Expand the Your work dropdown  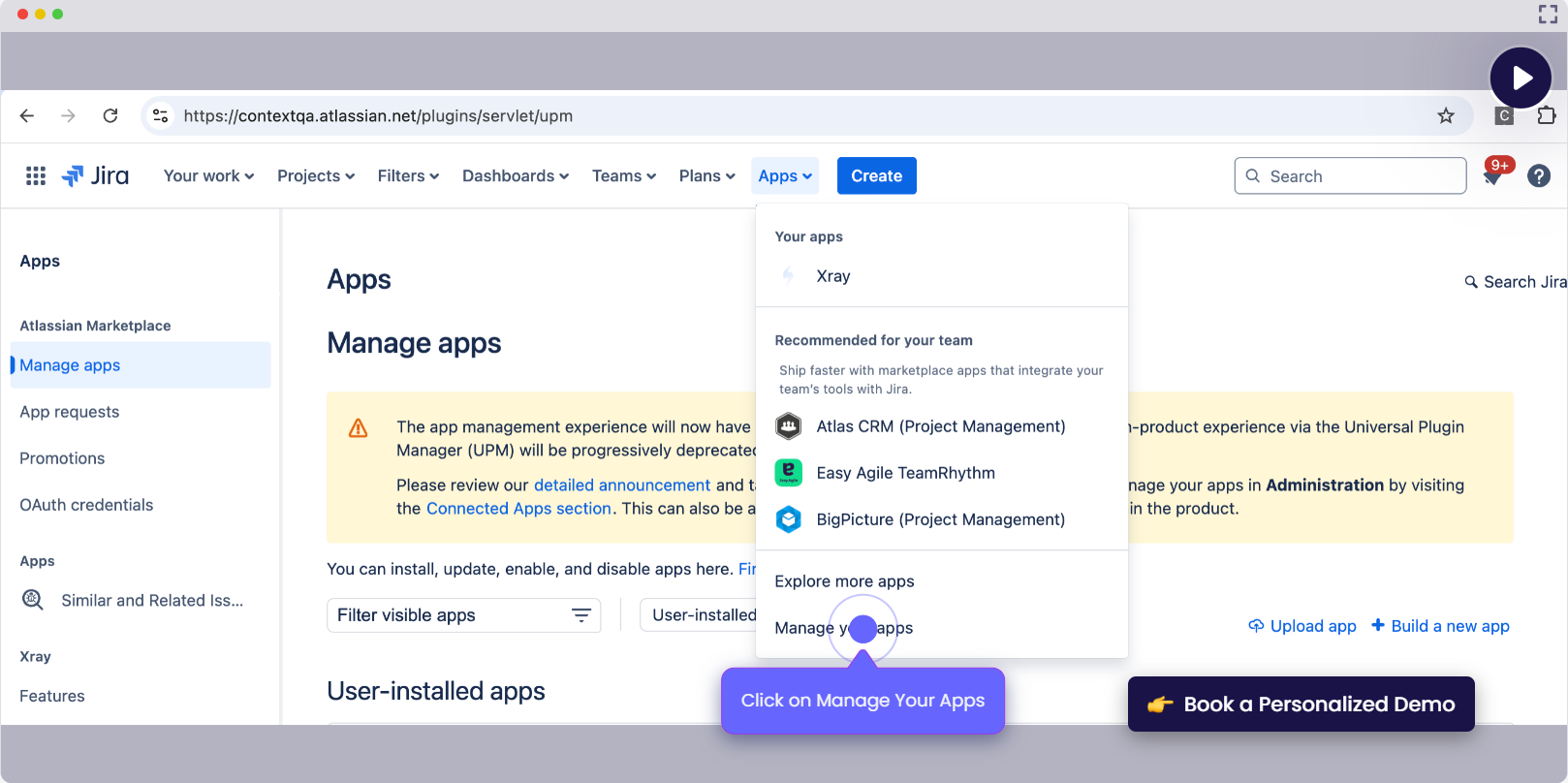tap(208, 175)
